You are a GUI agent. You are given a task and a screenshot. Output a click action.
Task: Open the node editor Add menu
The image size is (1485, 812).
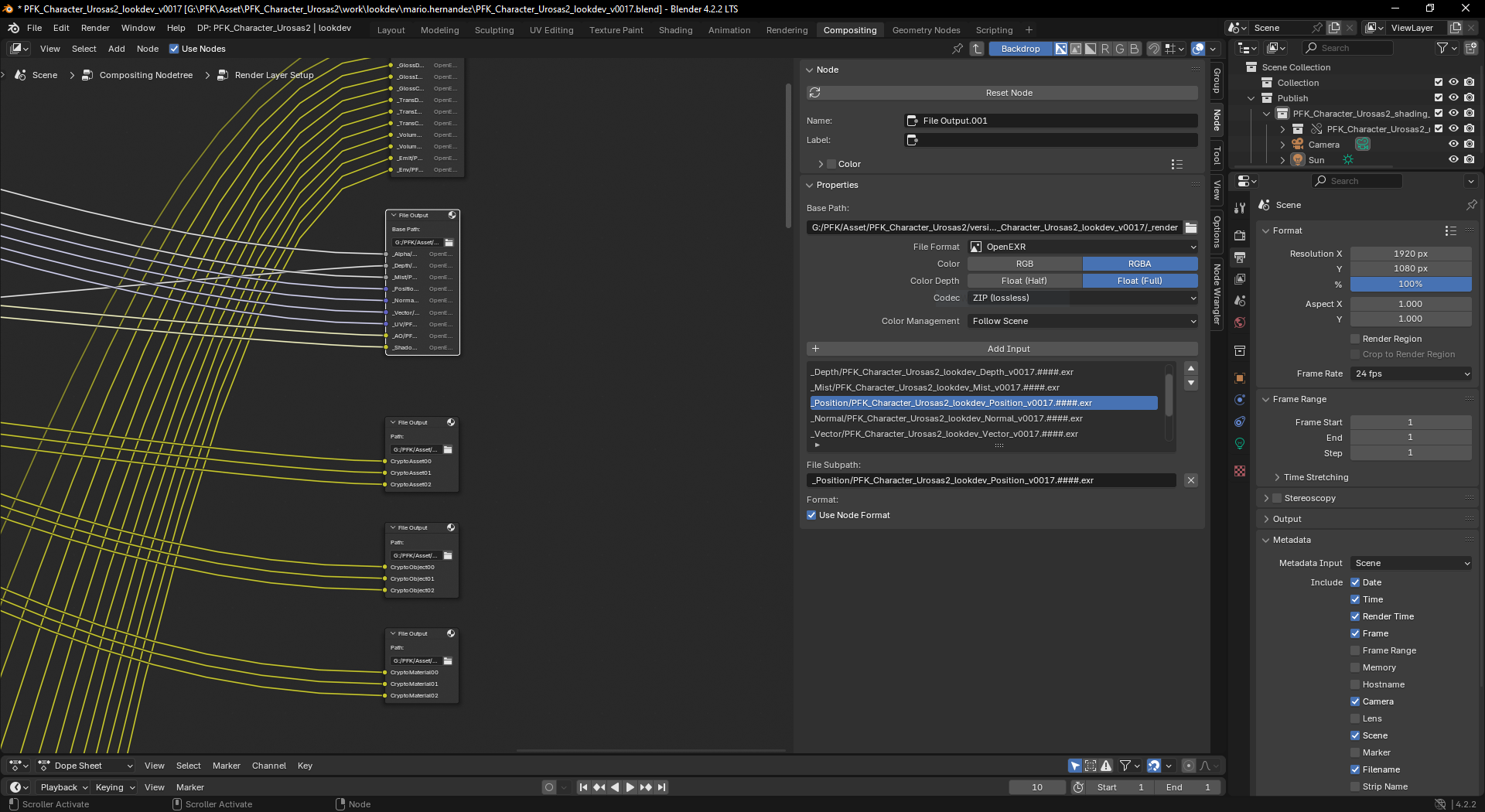coord(116,49)
